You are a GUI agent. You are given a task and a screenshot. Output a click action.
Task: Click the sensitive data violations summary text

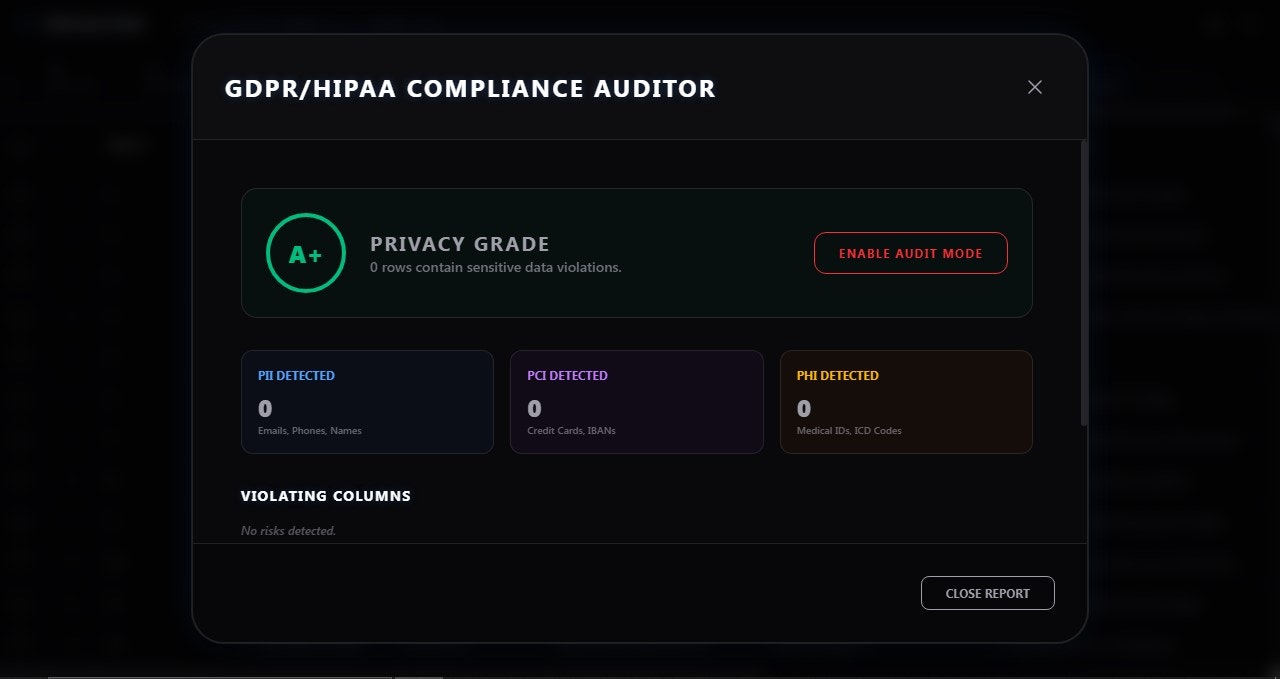pos(496,267)
